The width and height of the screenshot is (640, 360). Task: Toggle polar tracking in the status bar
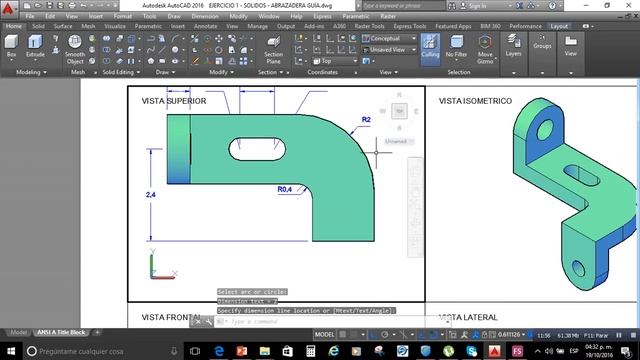[384, 335]
